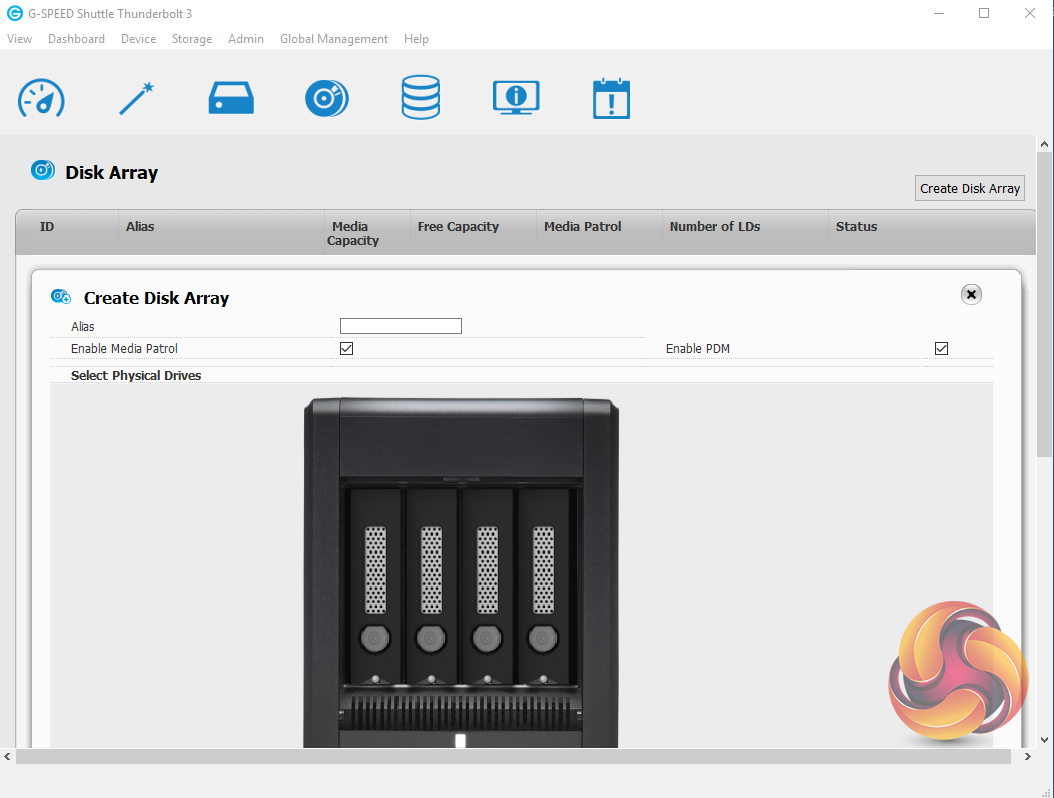Click the vertical scrollbar up arrow
1054x798 pixels.
[x=1044, y=144]
